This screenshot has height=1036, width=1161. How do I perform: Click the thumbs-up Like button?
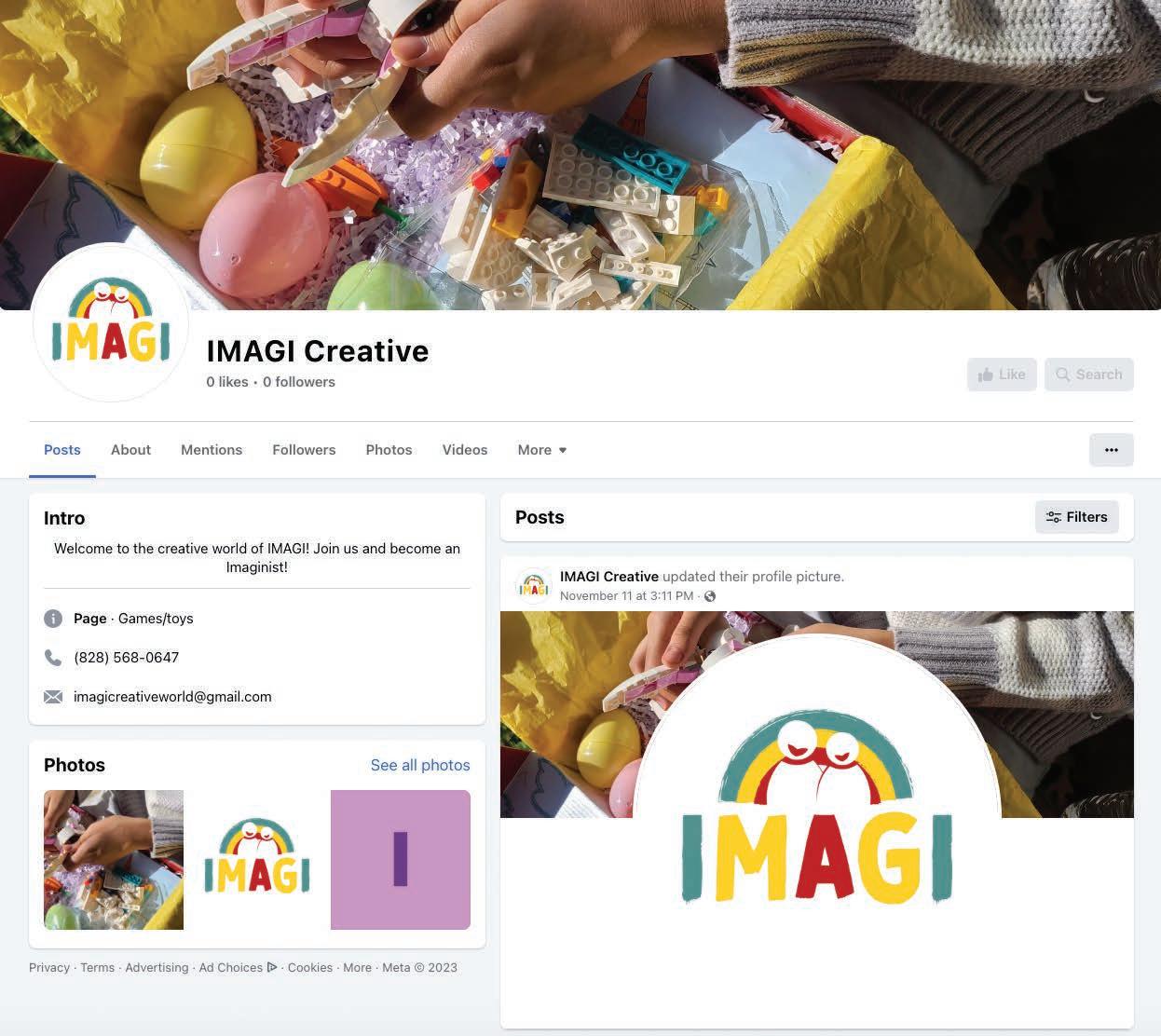[x=1002, y=375]
